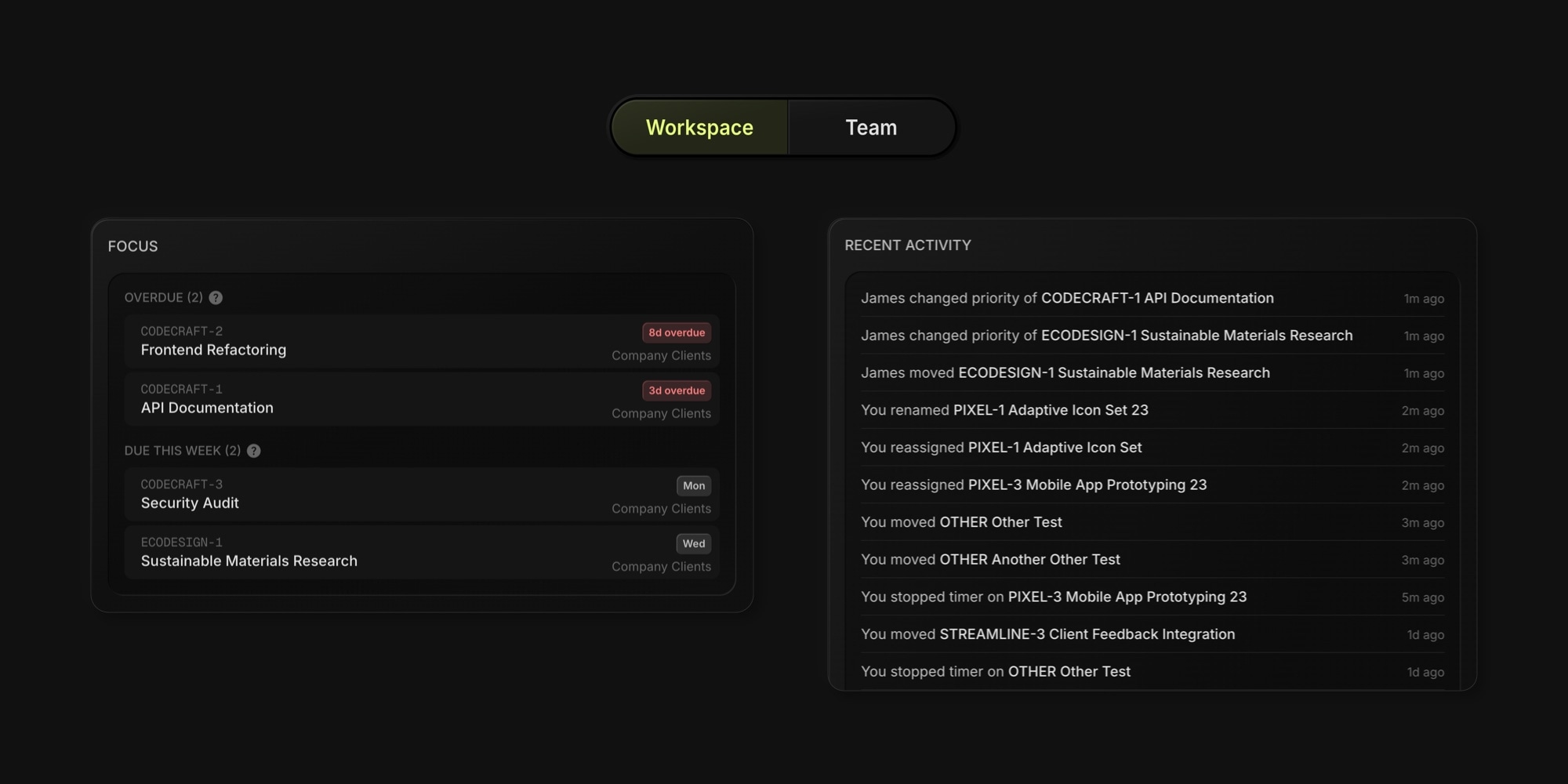Click the 8d overdue badge
The width and height of the screenshot is (1568, 784).
[x=676, y=332]
